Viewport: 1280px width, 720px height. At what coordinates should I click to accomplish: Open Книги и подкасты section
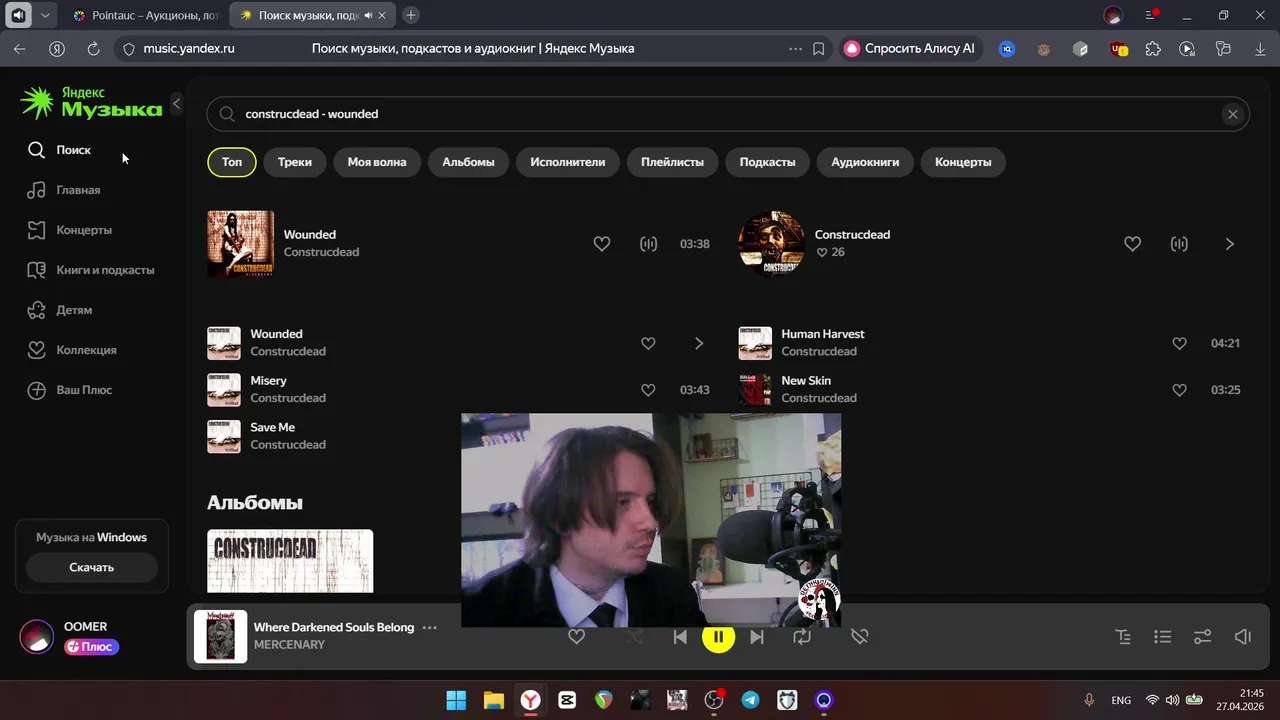pos(90,270)
